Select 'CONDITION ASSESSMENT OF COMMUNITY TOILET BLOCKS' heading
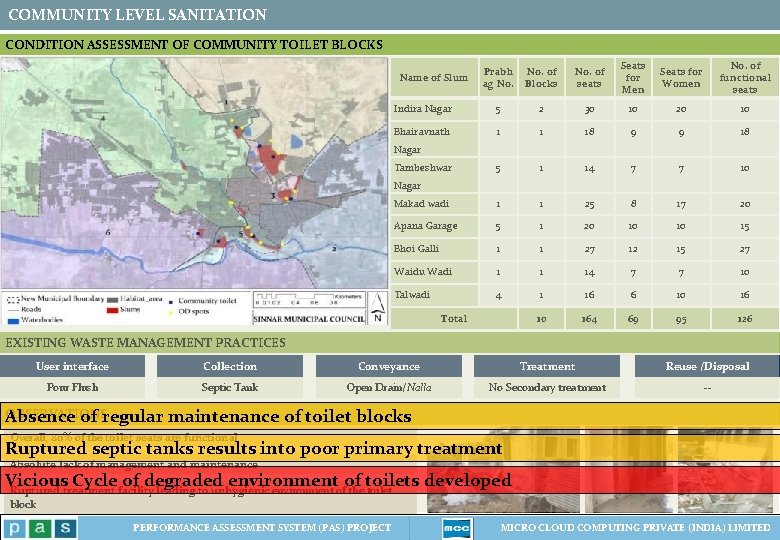 (194, 44)
